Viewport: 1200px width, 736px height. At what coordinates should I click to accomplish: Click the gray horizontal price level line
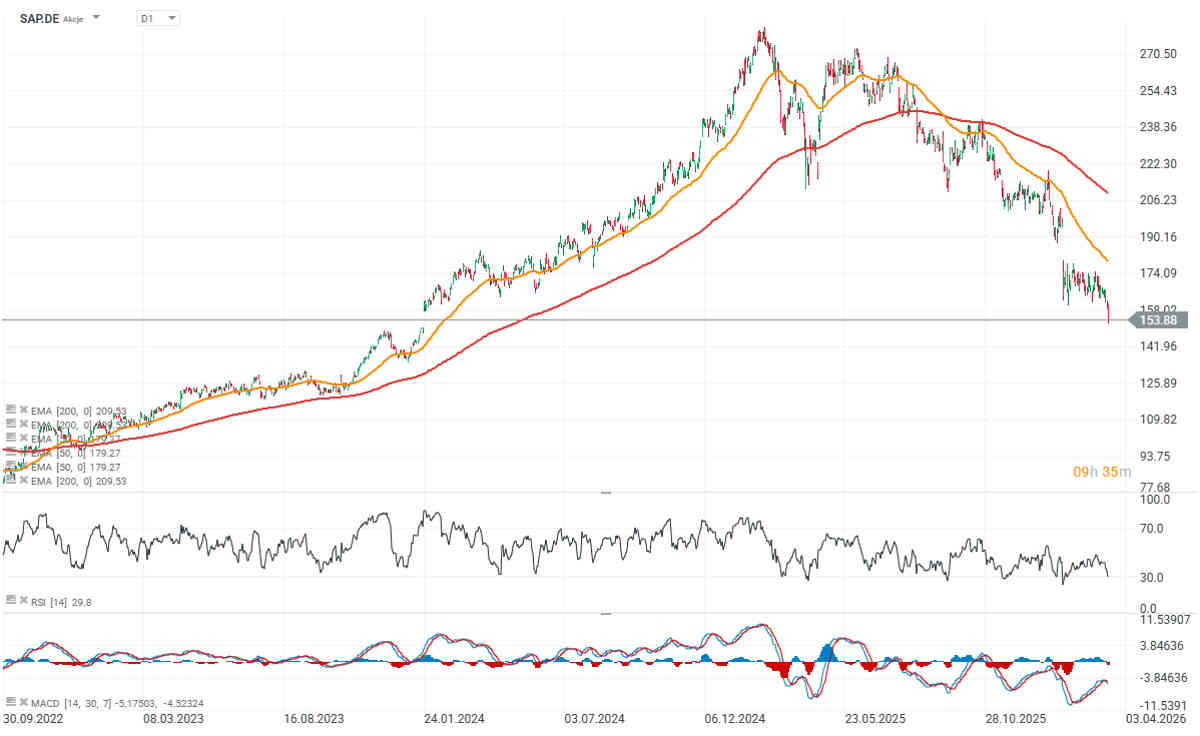pos(600,320)
